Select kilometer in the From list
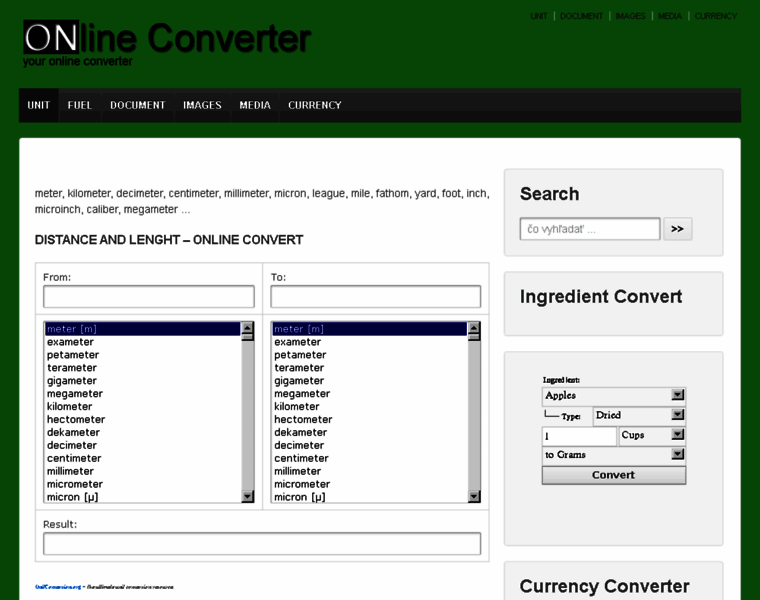 click(70, 407)
